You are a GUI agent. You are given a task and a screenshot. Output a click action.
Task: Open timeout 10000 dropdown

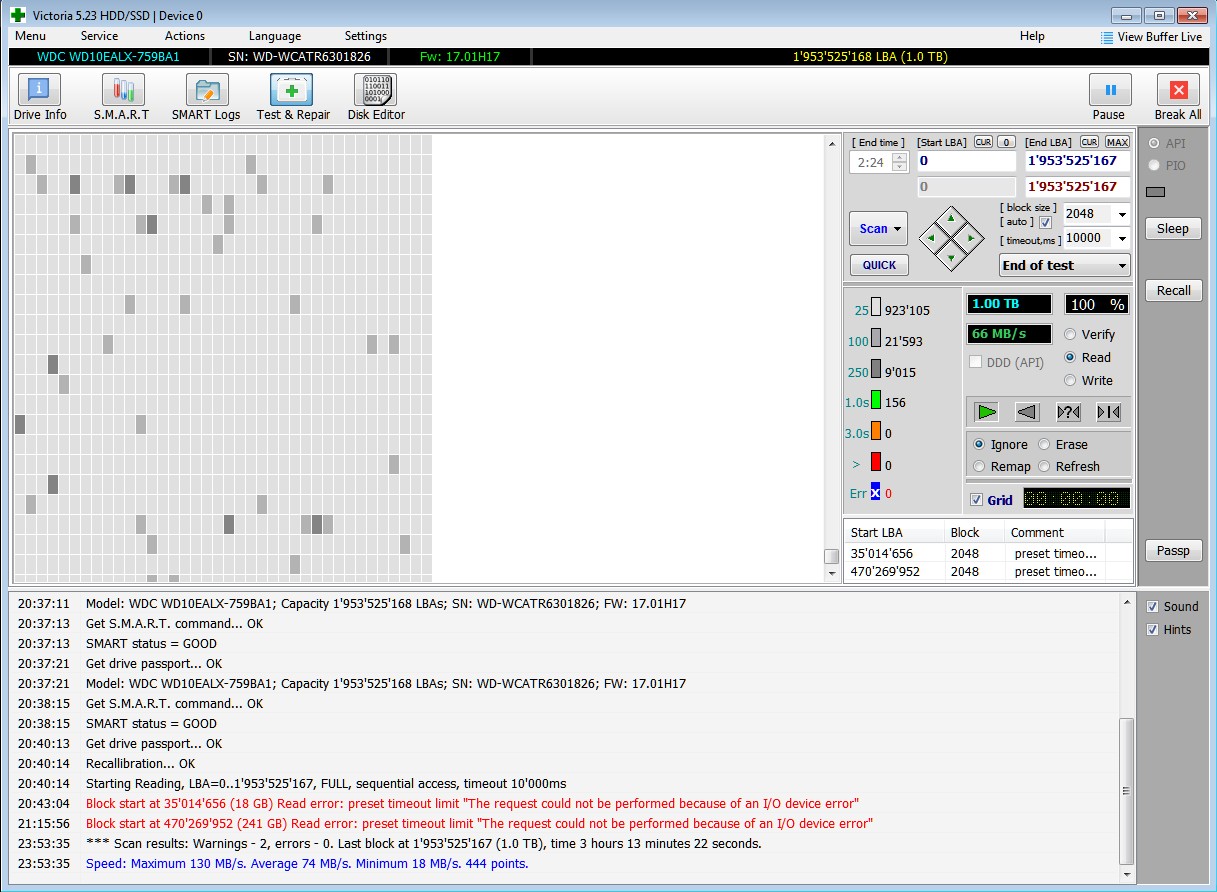coord(1122,238)
